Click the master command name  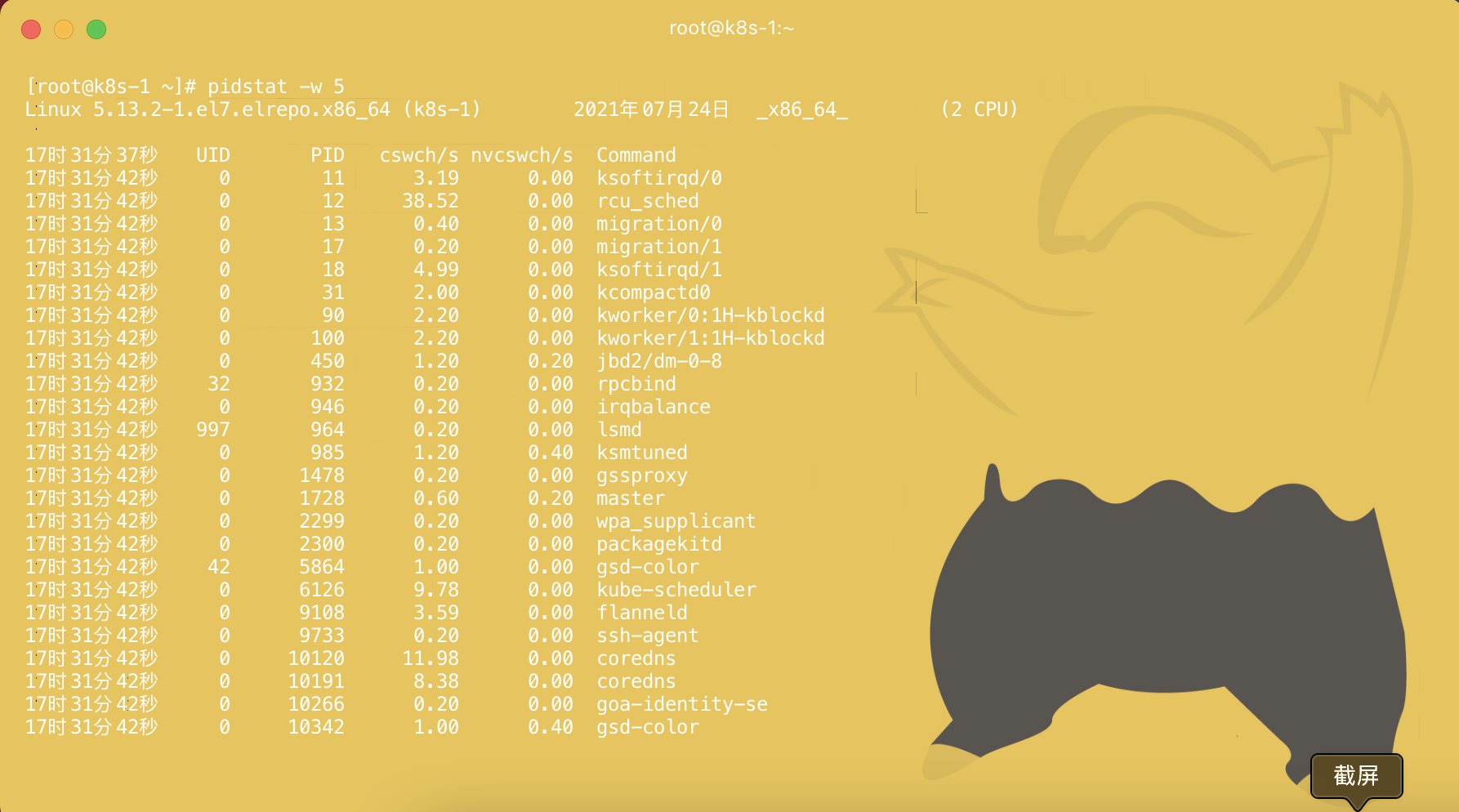pos(631,498)
